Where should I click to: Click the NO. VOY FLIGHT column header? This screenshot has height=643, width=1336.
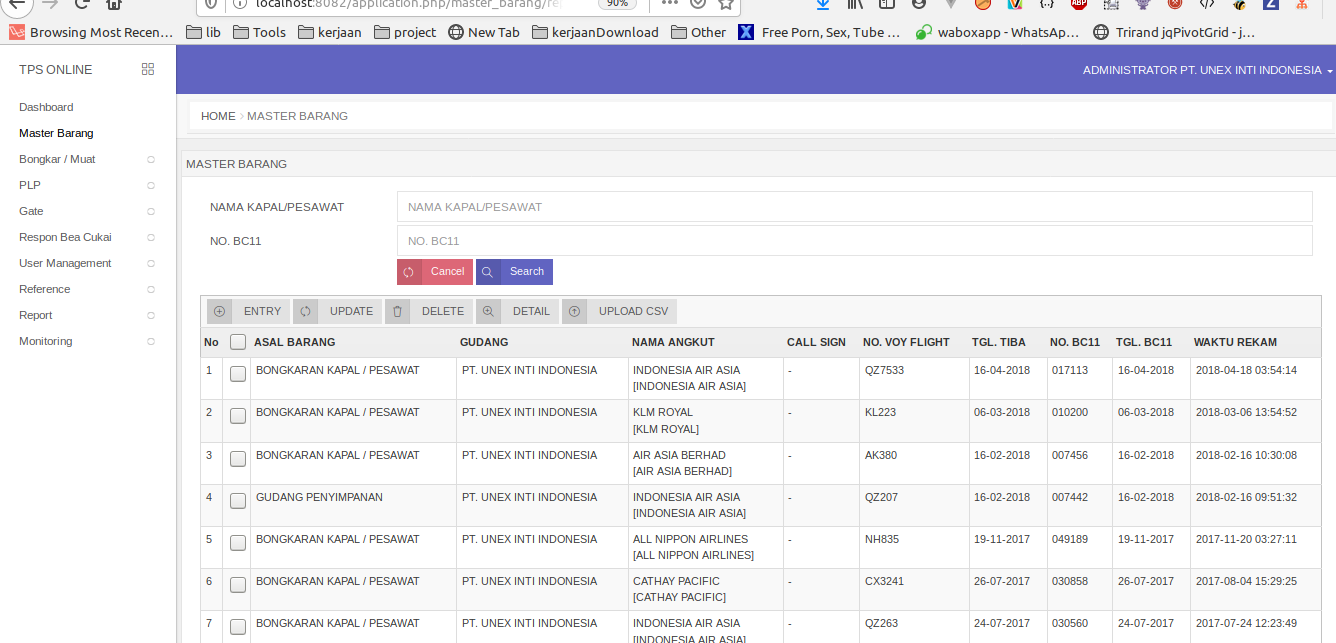click(x=906, y=342)
